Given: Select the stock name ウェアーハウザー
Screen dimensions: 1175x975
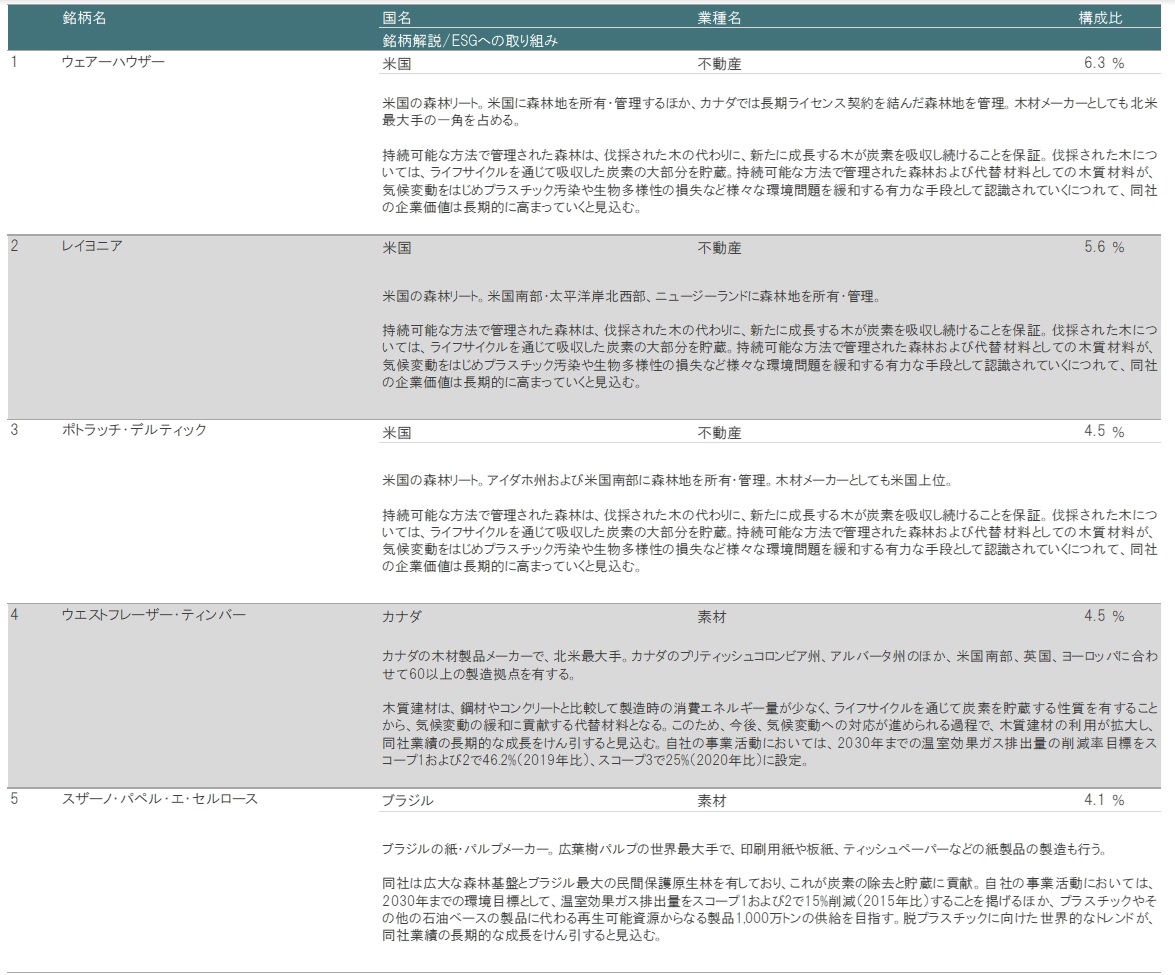Looking at the screenshot, I should pos(112,61).
